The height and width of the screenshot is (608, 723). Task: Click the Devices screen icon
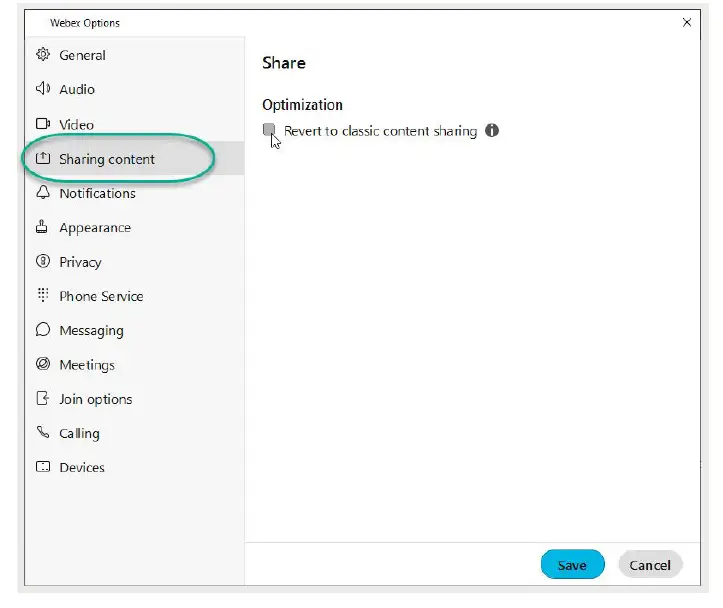point(43,466)
